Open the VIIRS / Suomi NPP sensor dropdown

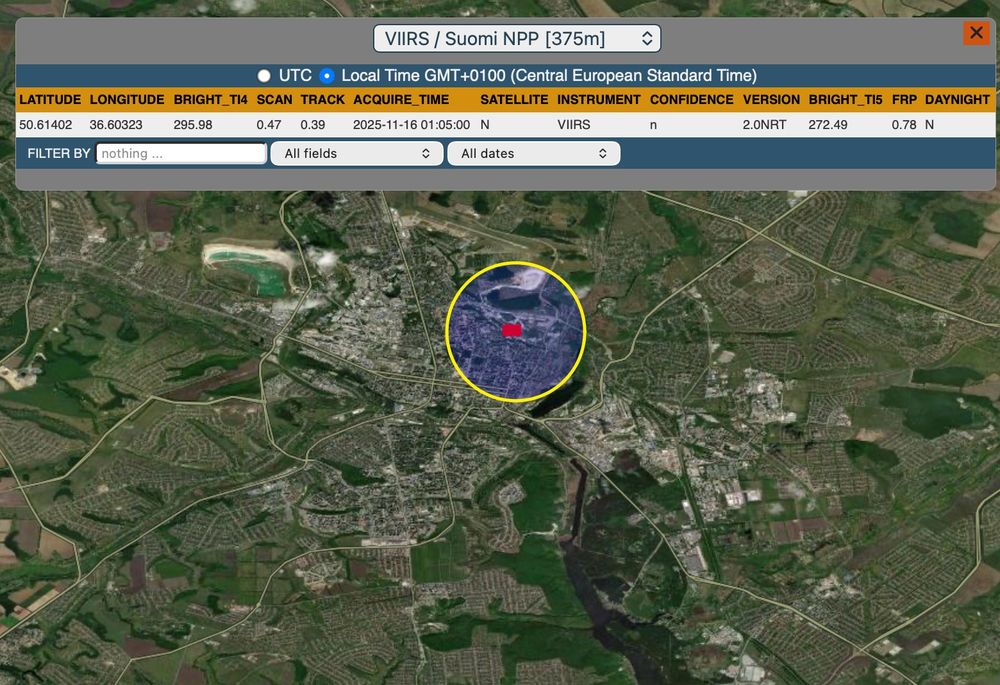click(517, 38)
